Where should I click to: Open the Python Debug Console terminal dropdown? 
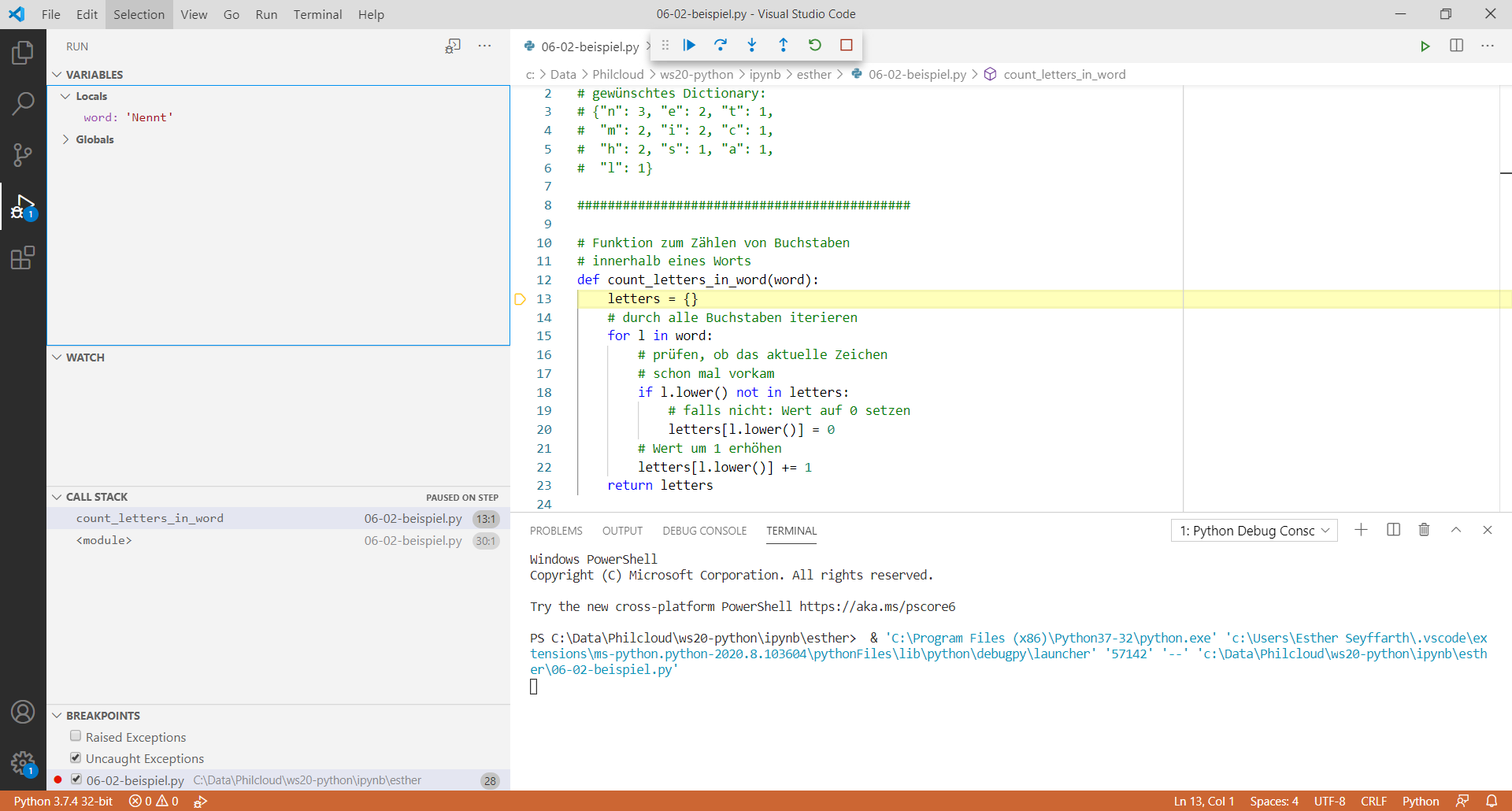click(1254, 531)
